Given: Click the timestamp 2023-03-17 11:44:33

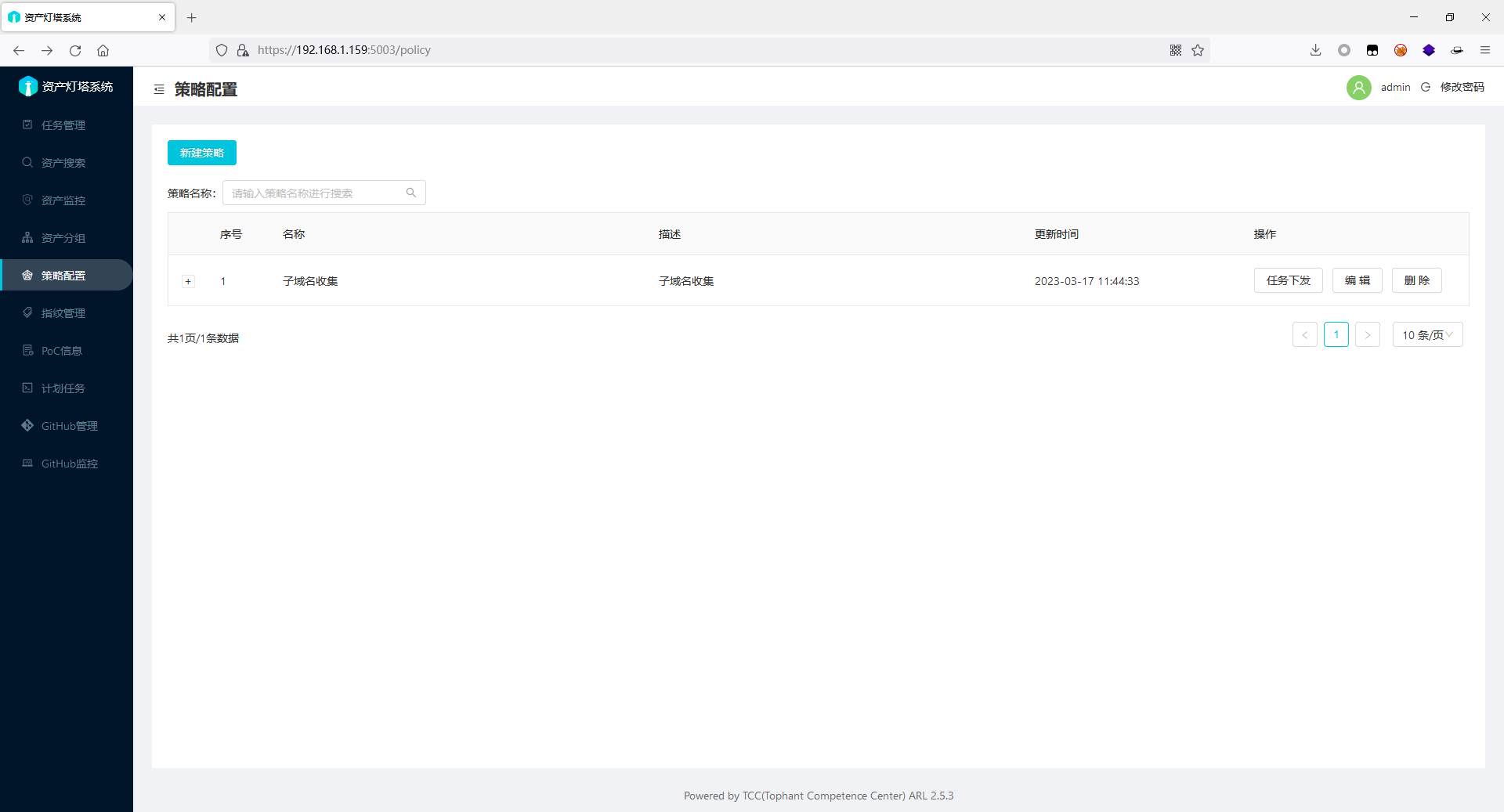Looking at the screenshot, I should click(x=1086, y=281).
